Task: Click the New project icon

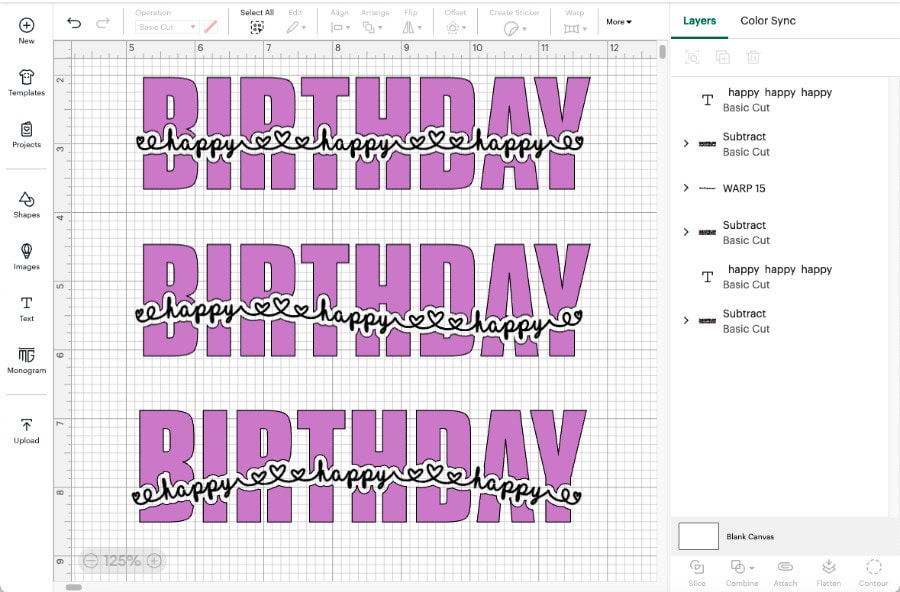Action: point(26,26)
